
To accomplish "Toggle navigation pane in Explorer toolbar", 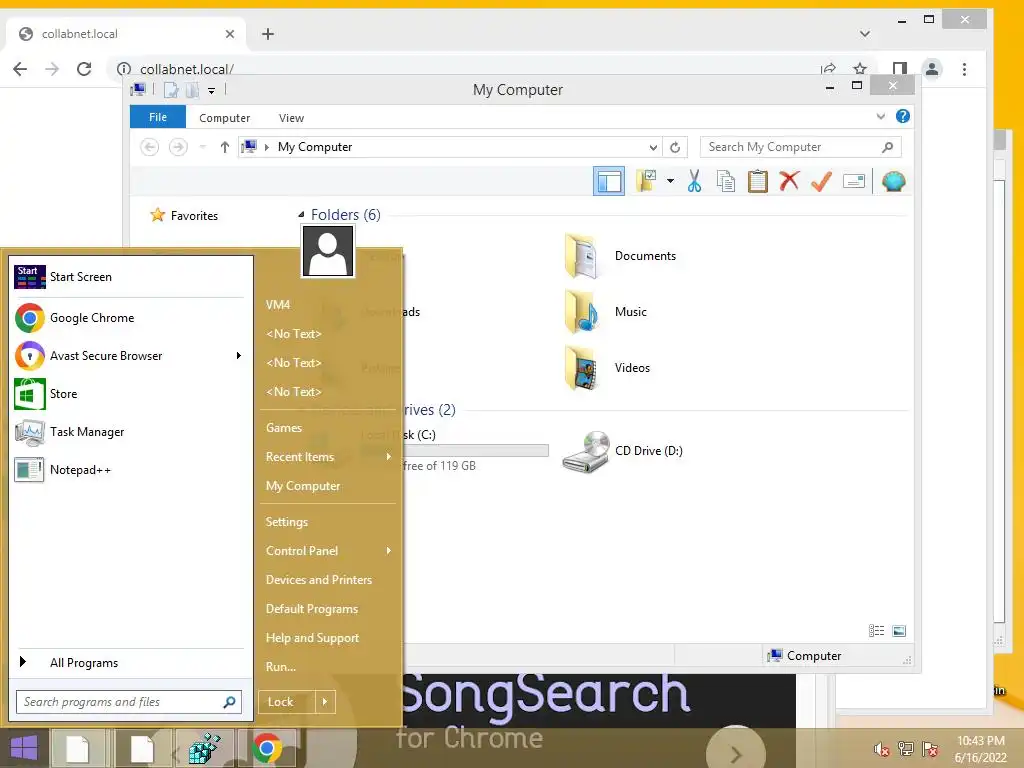I will pos(609,182).
